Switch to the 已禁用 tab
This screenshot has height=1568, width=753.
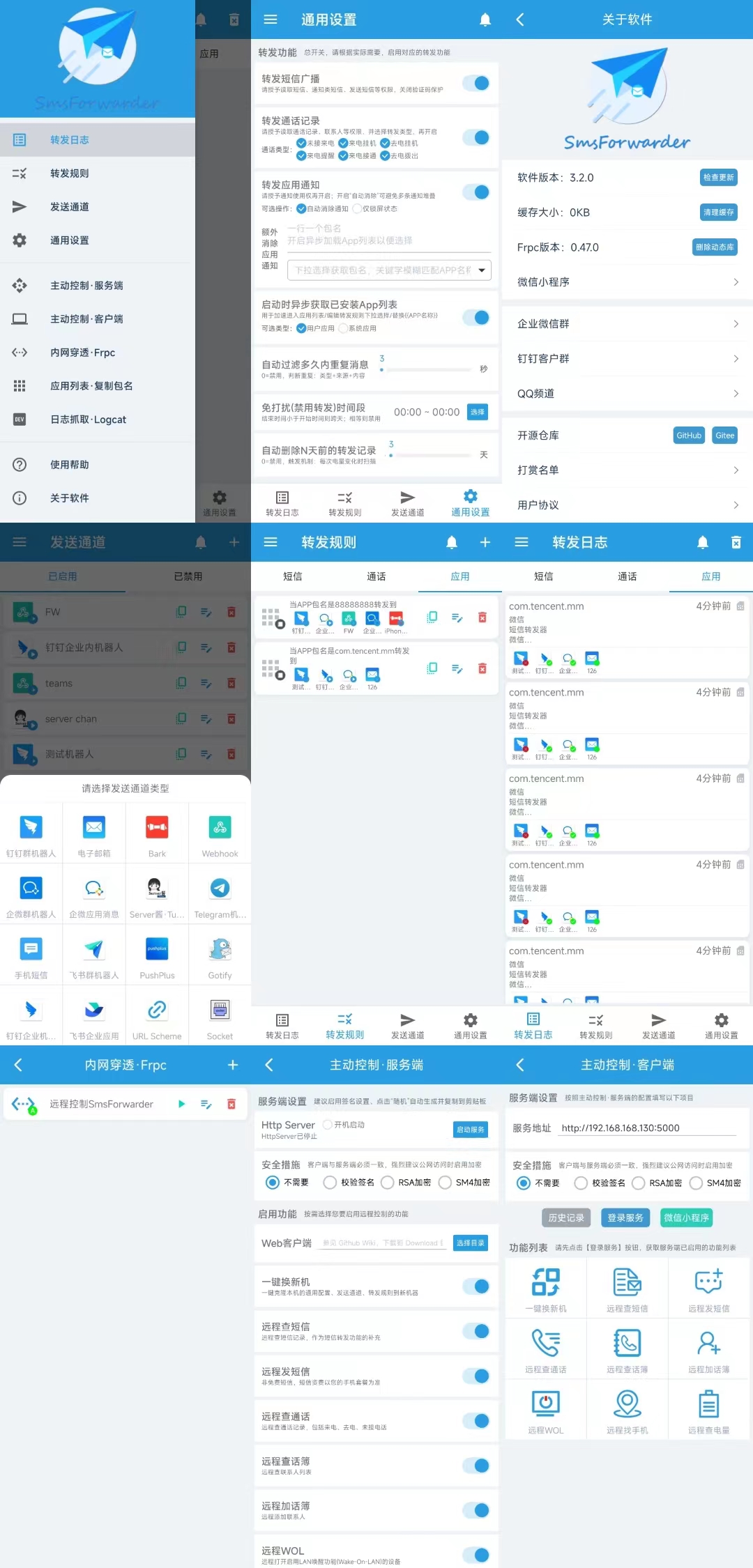[188, 576]
